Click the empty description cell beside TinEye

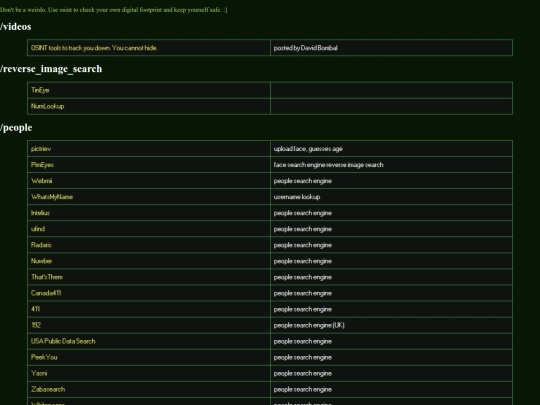[x=392, y=90]
